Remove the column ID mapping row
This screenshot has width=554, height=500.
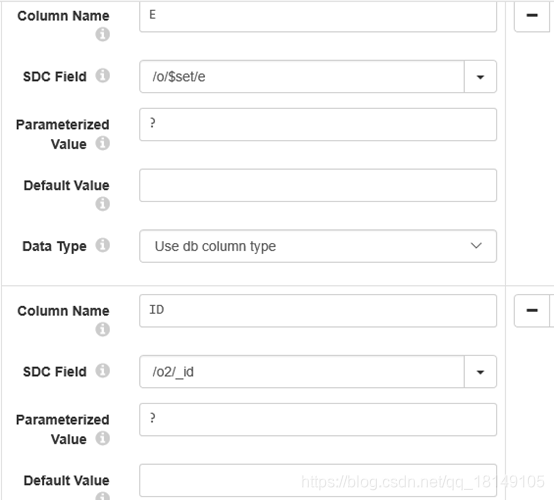pyautogui.click(x=532, y=311)
